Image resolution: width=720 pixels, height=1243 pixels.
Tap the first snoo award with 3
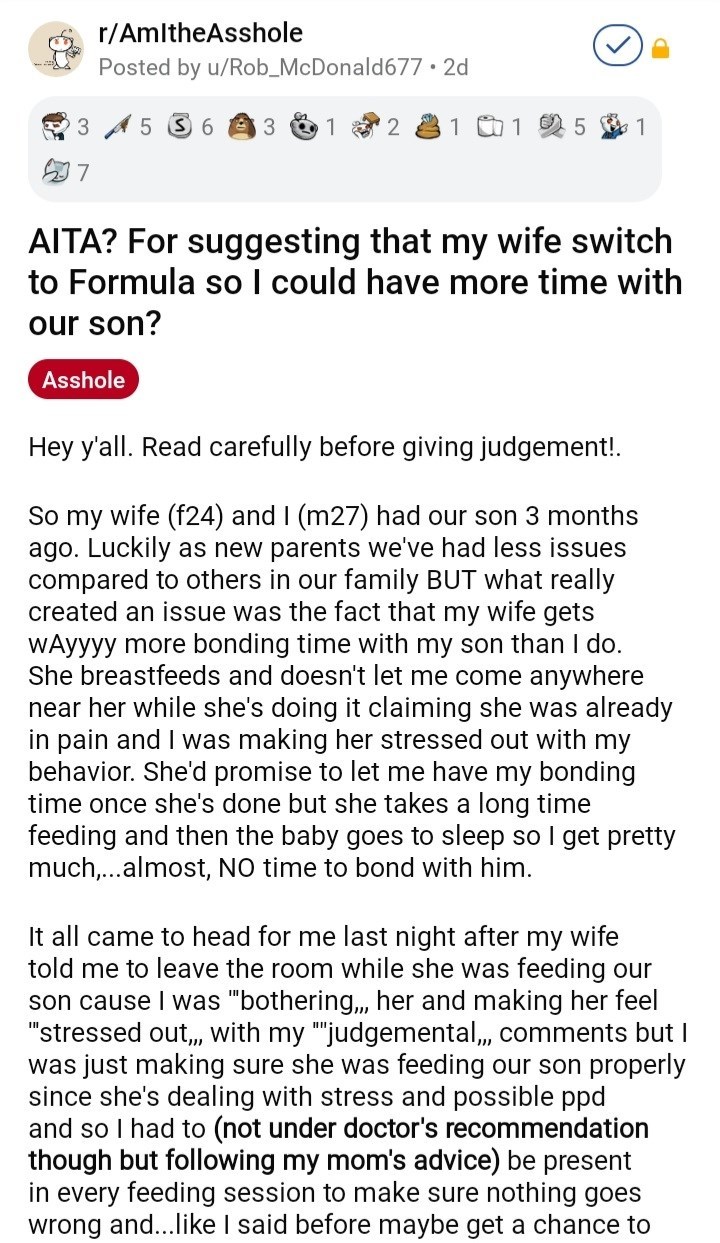[x=58, y=127]
